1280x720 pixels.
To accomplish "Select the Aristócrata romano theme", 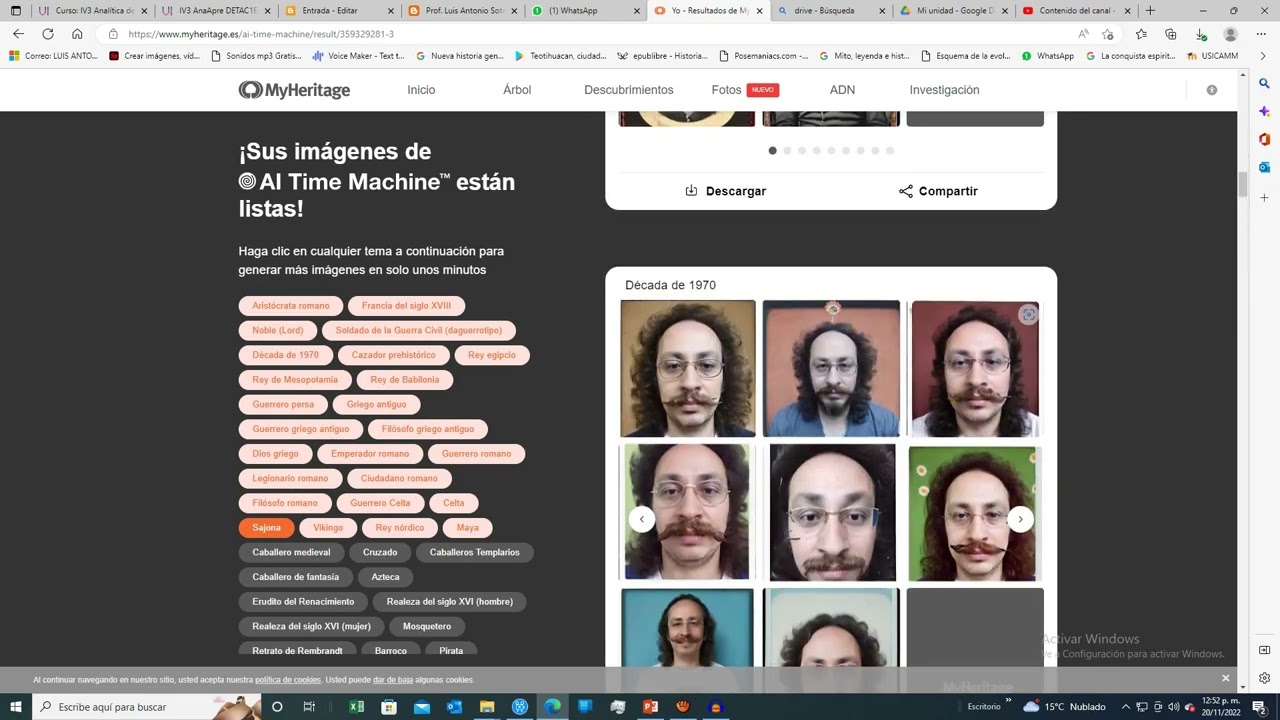I will pos(290,306).
